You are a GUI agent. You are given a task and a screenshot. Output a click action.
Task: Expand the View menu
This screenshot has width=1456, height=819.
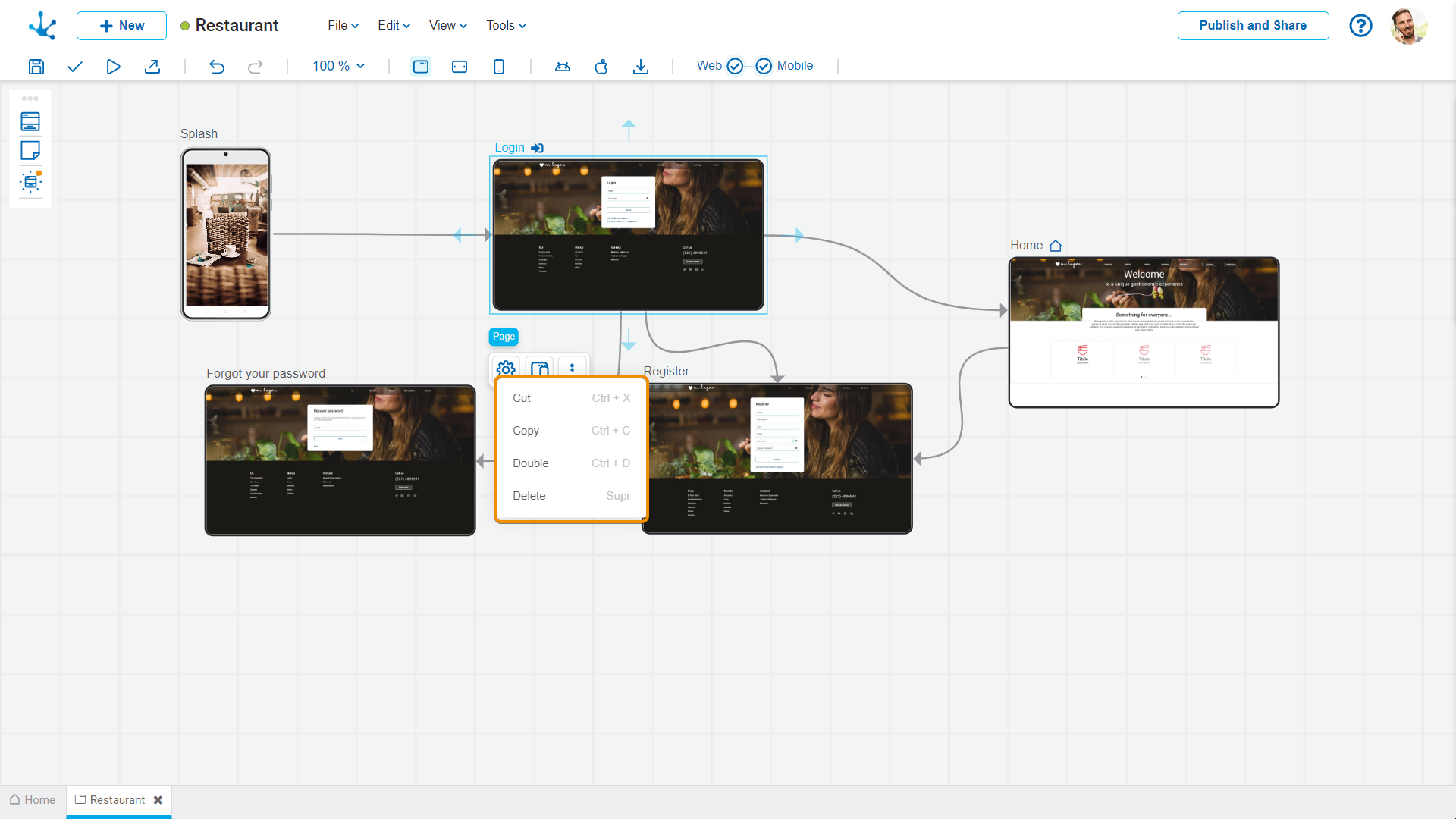447,25
